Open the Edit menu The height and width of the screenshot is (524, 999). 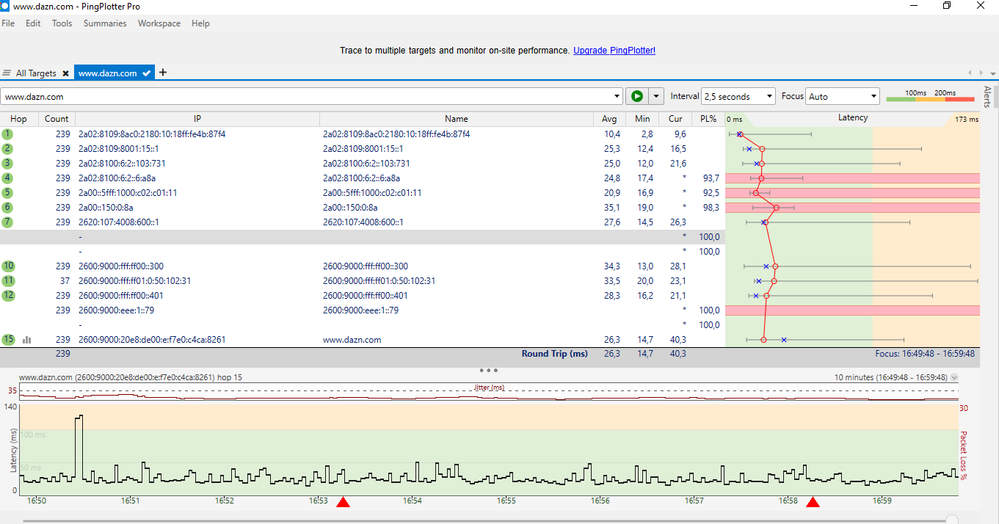click(x=33, y=23)
